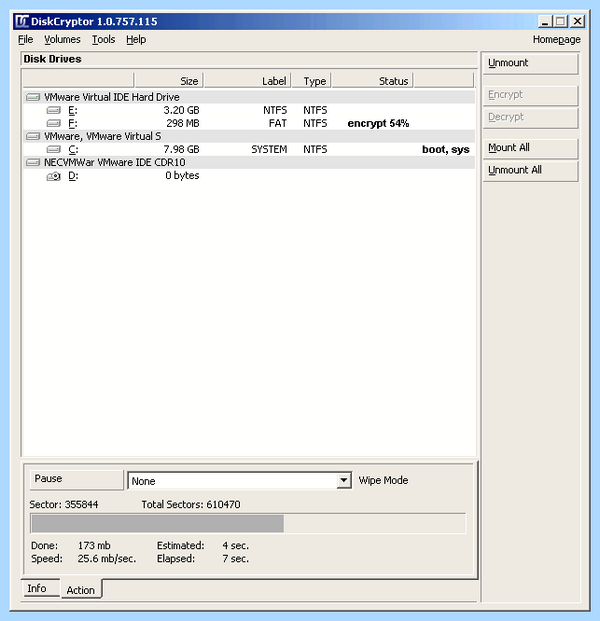Click the drive icon next to E:
This screenshot has height=621, width=600.
click(x=53, y=110)
